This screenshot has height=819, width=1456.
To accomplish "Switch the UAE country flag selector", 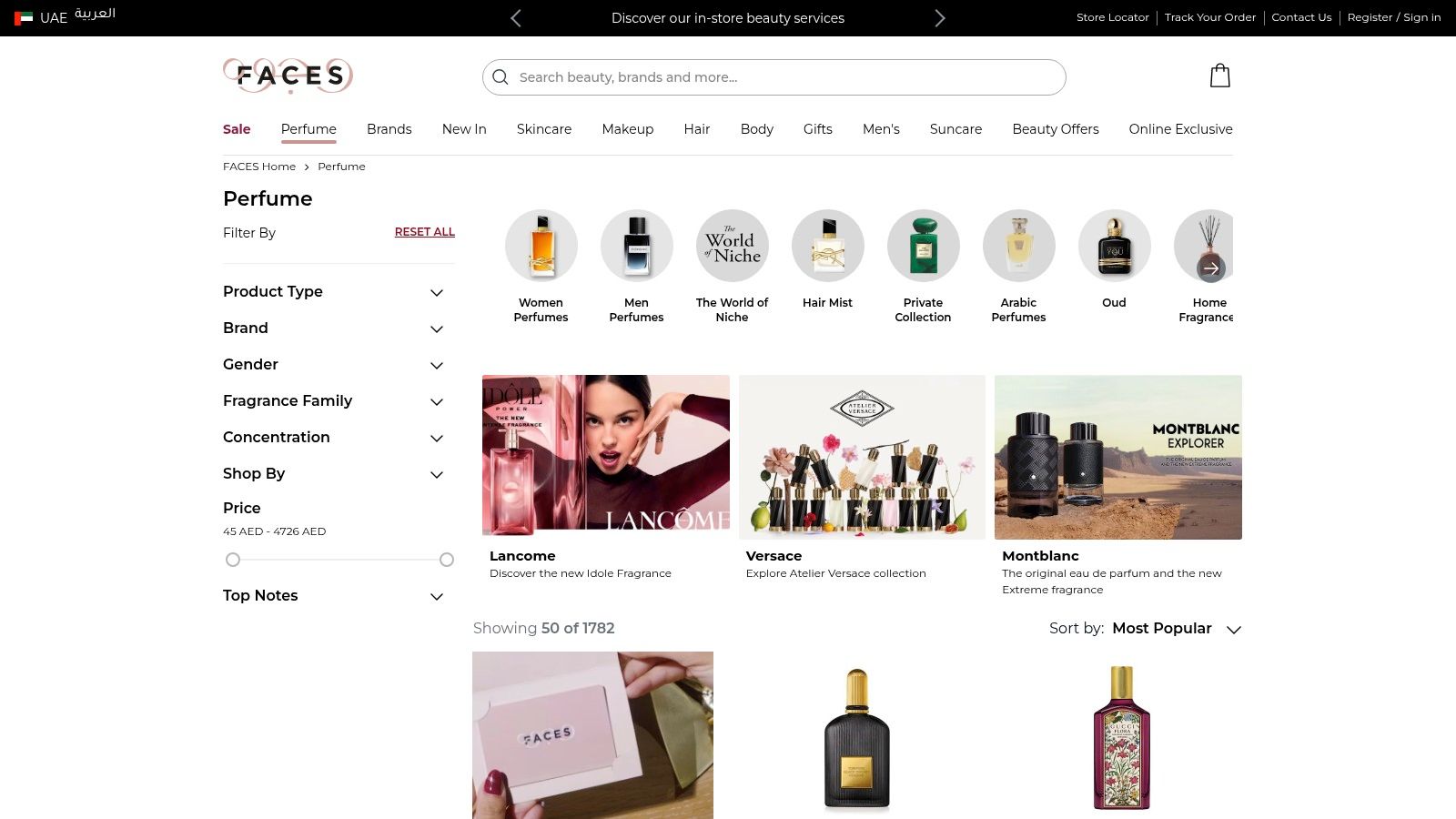I will (24, 18).
